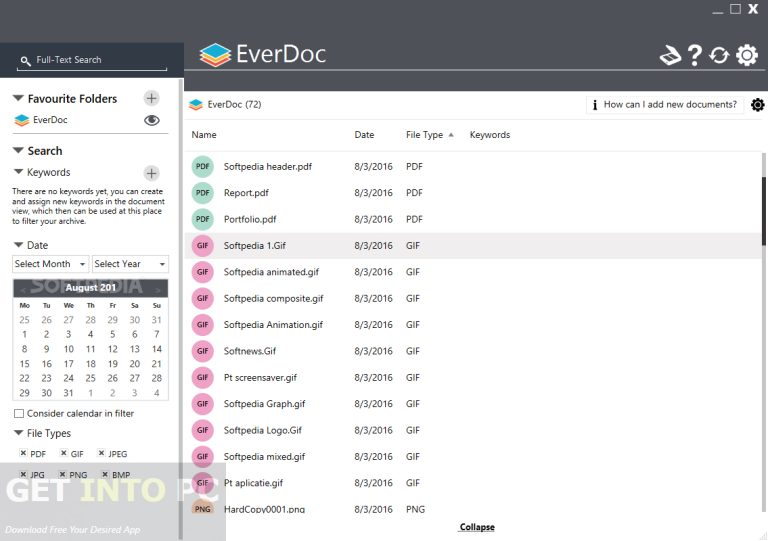Sort by the Date column header
This screenshot has width=768, height=541.
364,135
